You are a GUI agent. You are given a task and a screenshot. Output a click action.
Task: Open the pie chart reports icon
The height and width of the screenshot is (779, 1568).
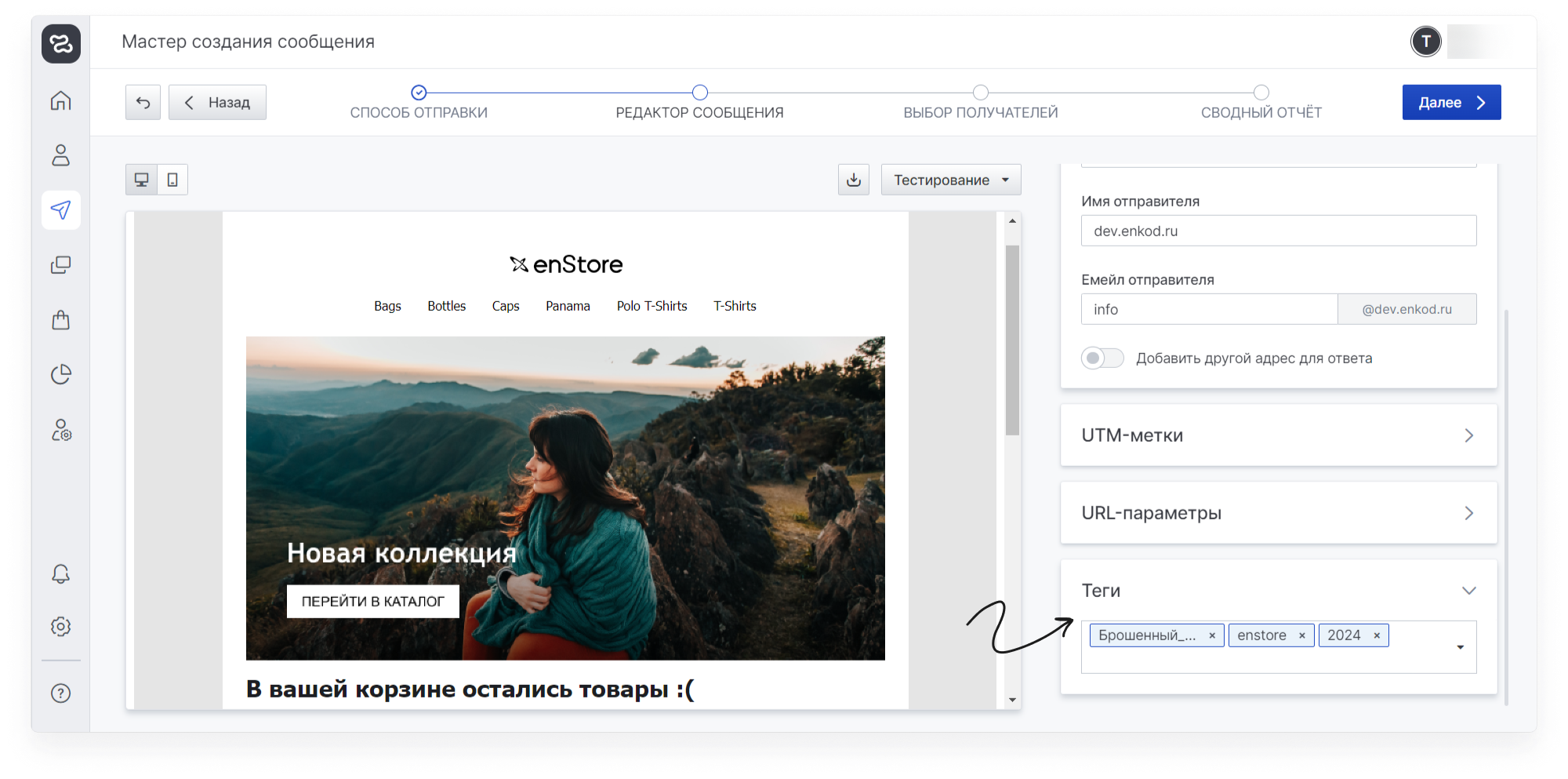tap(61, 374)
